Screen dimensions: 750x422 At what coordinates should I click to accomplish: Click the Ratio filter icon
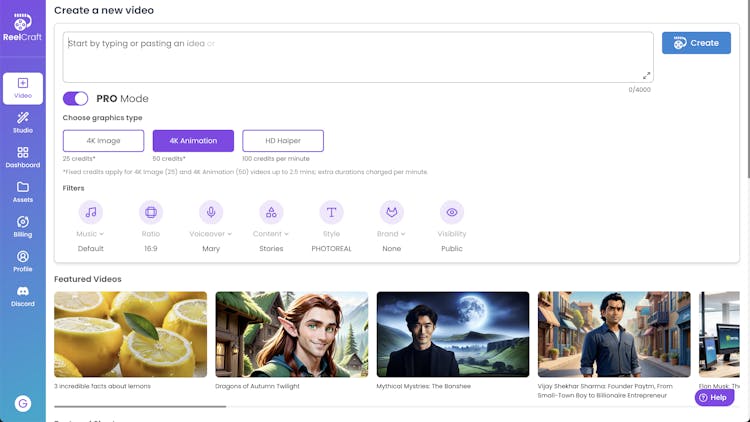point(151,212)
